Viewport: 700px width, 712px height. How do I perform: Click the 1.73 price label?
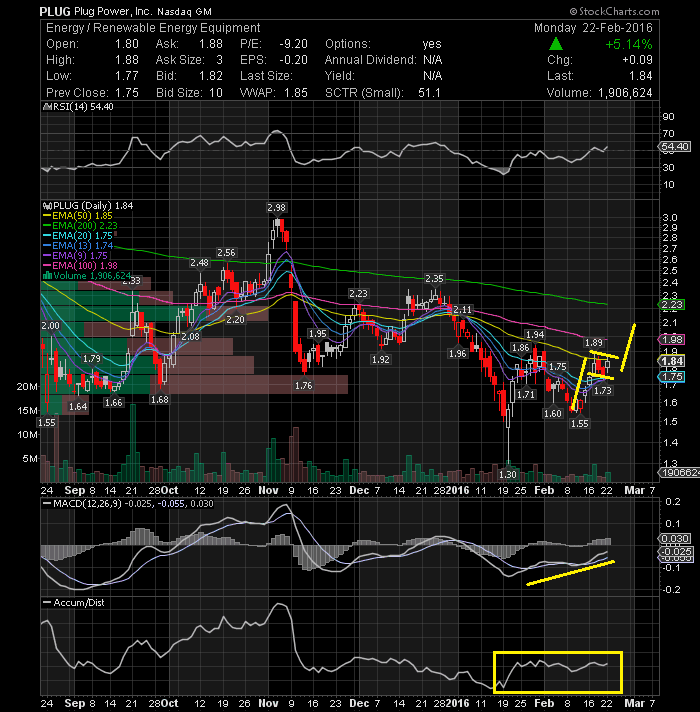[603, 391]
